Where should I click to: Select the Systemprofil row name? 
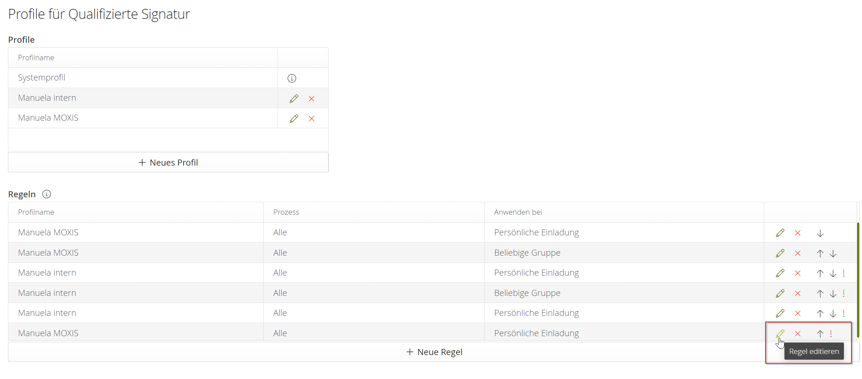pos(41,78)
